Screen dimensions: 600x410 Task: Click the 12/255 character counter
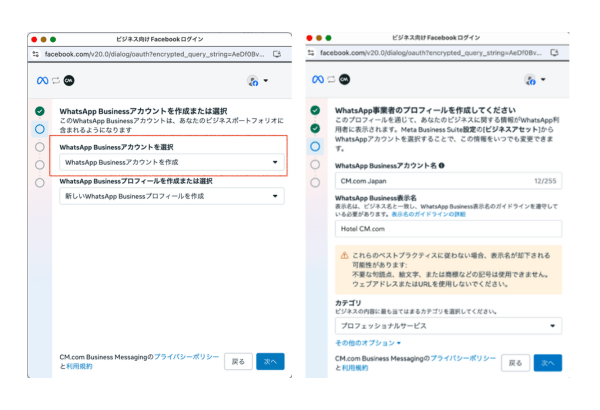click(x=545, y=181)
